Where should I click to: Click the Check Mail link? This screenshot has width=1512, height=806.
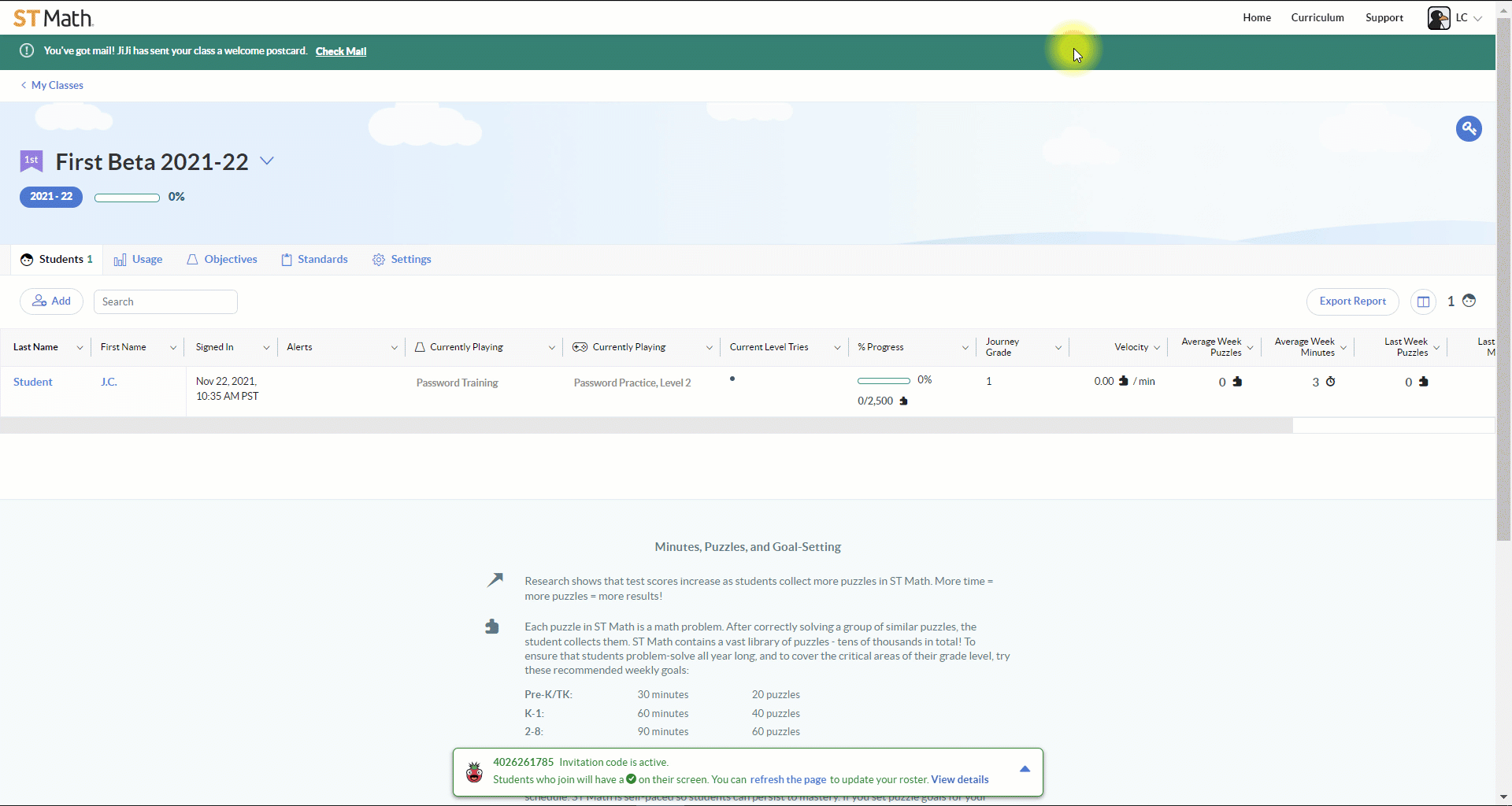click(x=341, y=51)
